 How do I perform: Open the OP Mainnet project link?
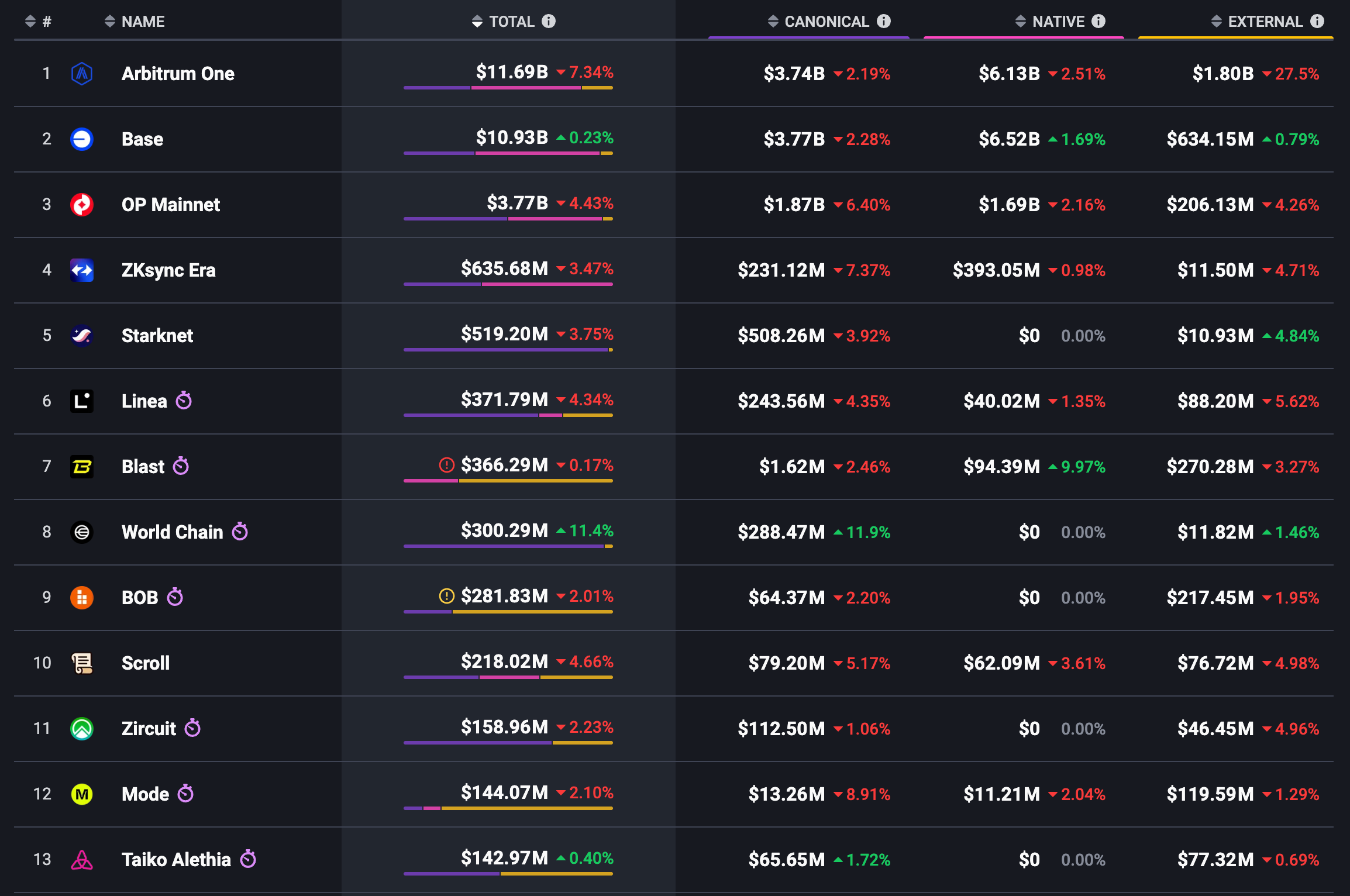pyautogui.click(x=170, y=205)
